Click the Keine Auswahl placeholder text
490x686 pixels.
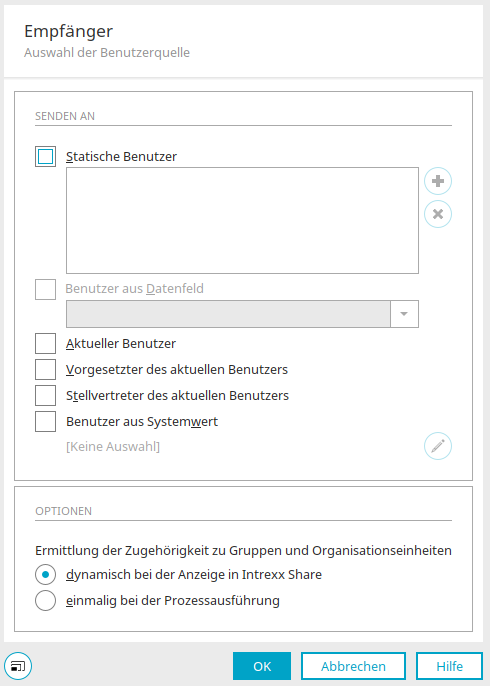click(113, 447)
